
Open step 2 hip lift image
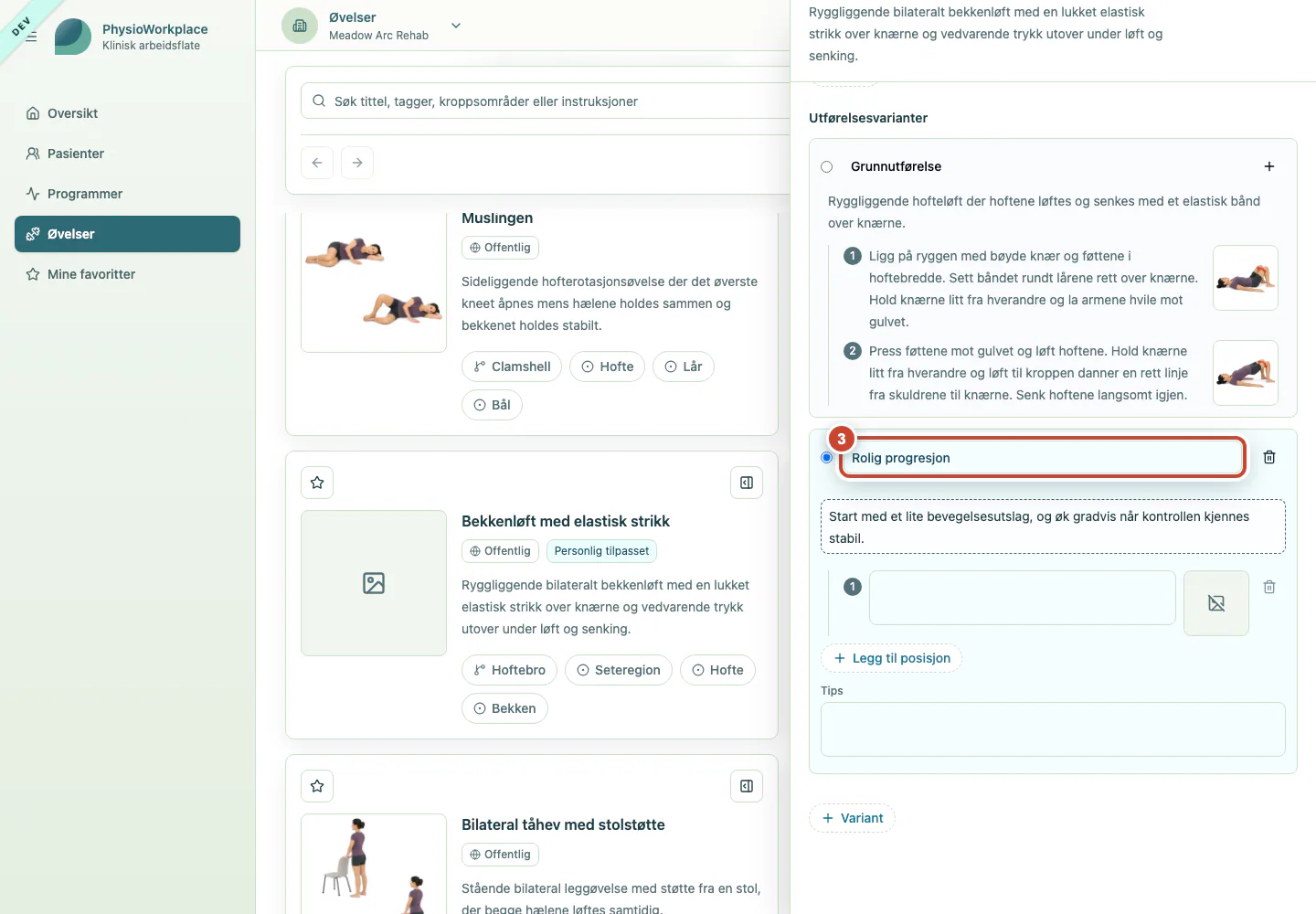1246,373
